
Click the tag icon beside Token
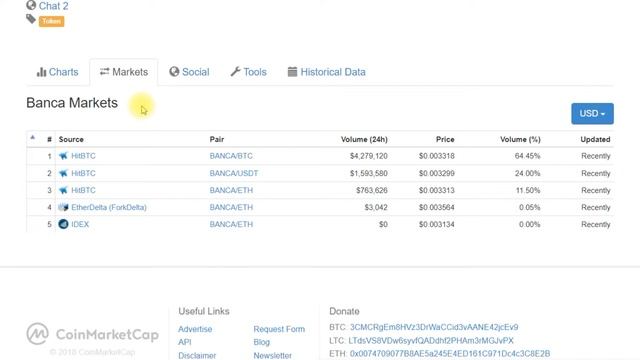pyautogui.click(x=31, y=19)
